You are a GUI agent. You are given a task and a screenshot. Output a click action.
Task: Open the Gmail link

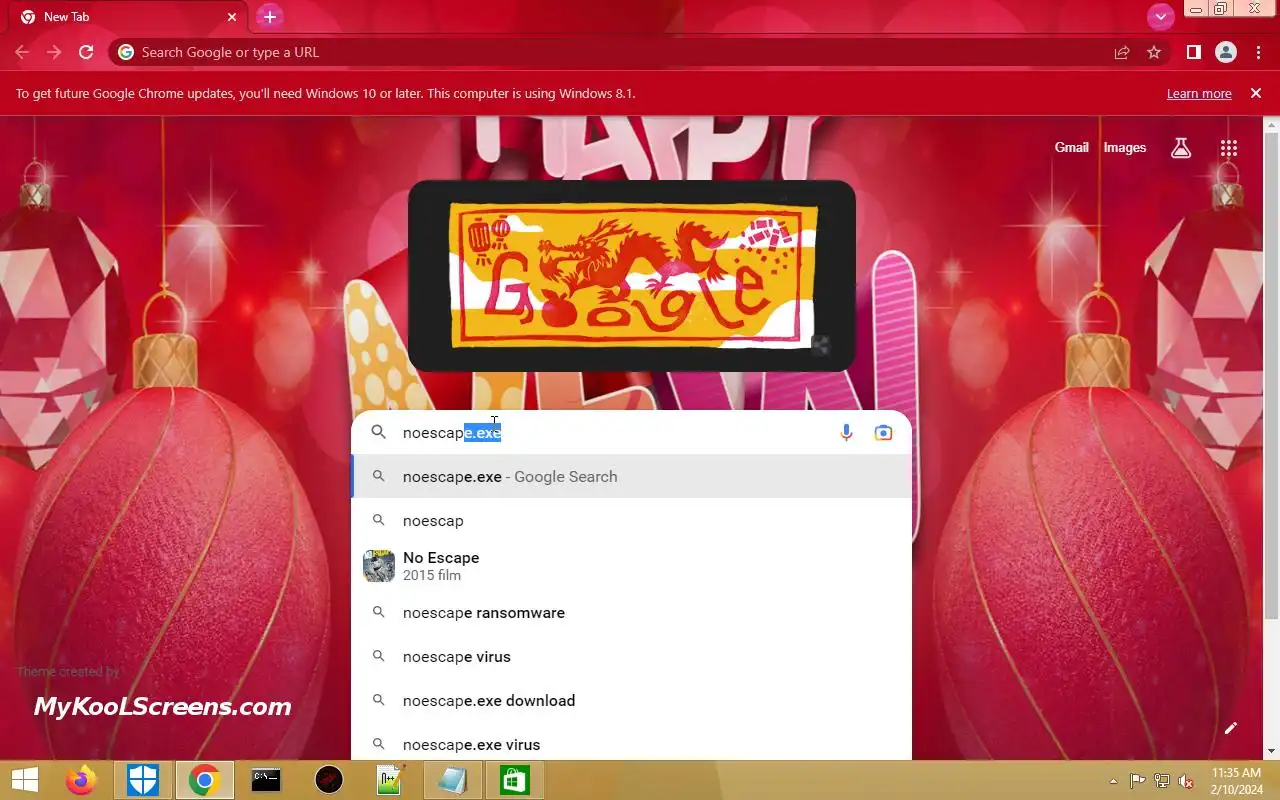pyautogui.click(x=1071, y=147)
